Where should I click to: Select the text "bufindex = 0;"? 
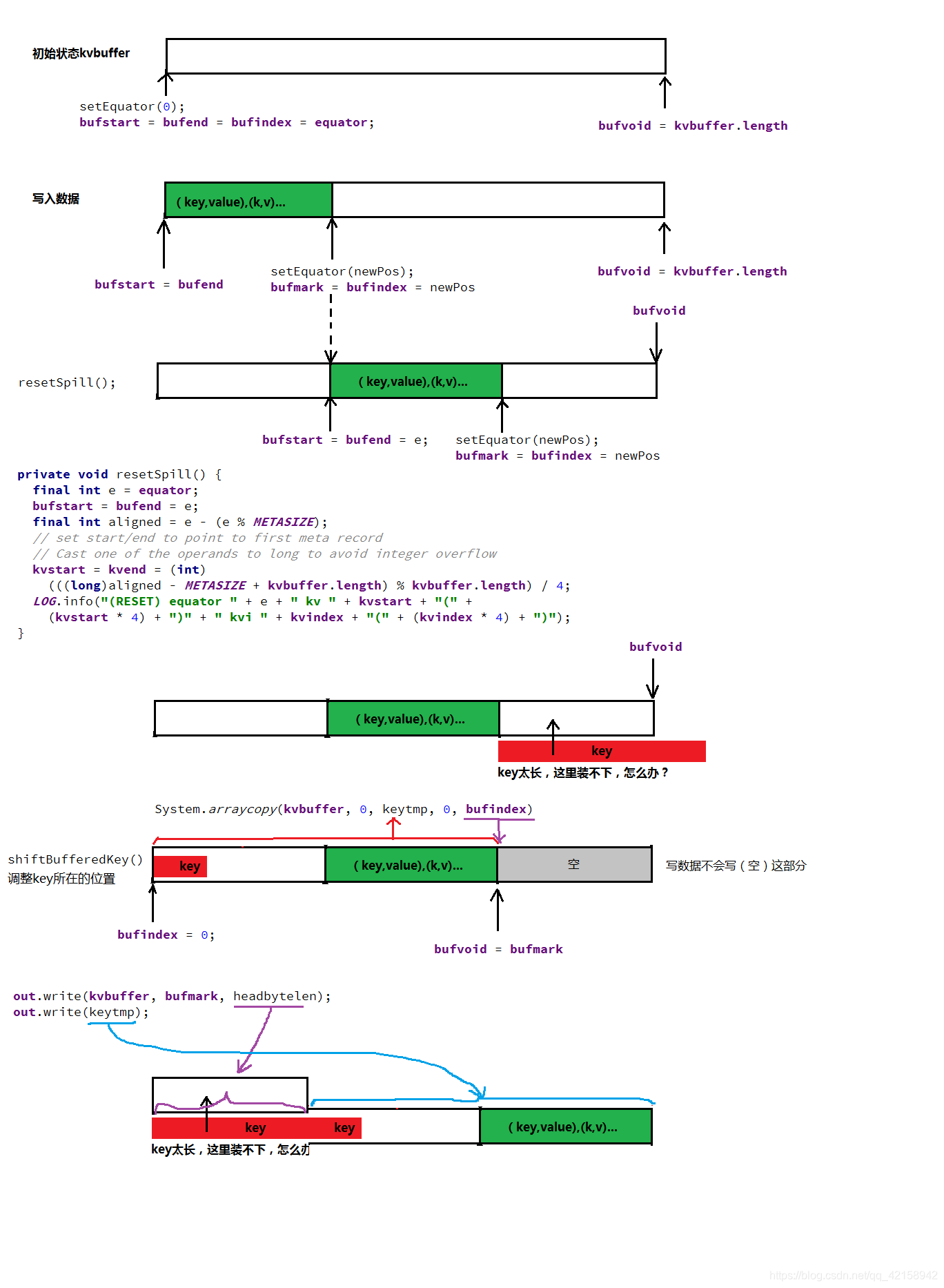click(x=166, y=935)
